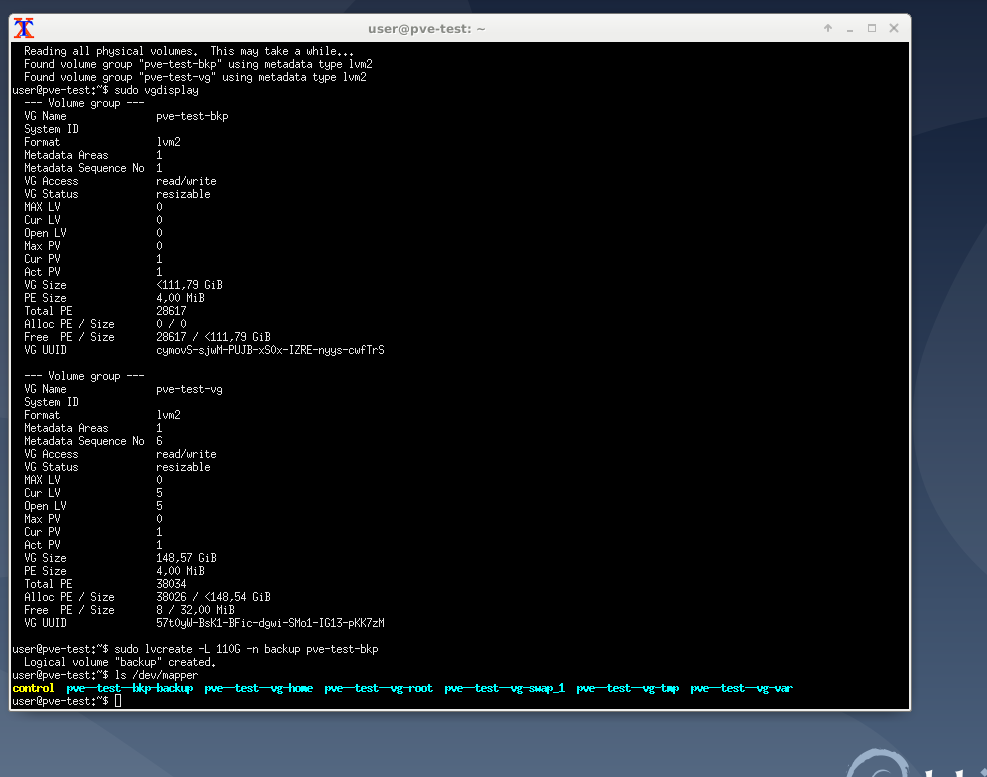Close the user@pve-test terminal window
987x777 pixels.
pos(894,28)
